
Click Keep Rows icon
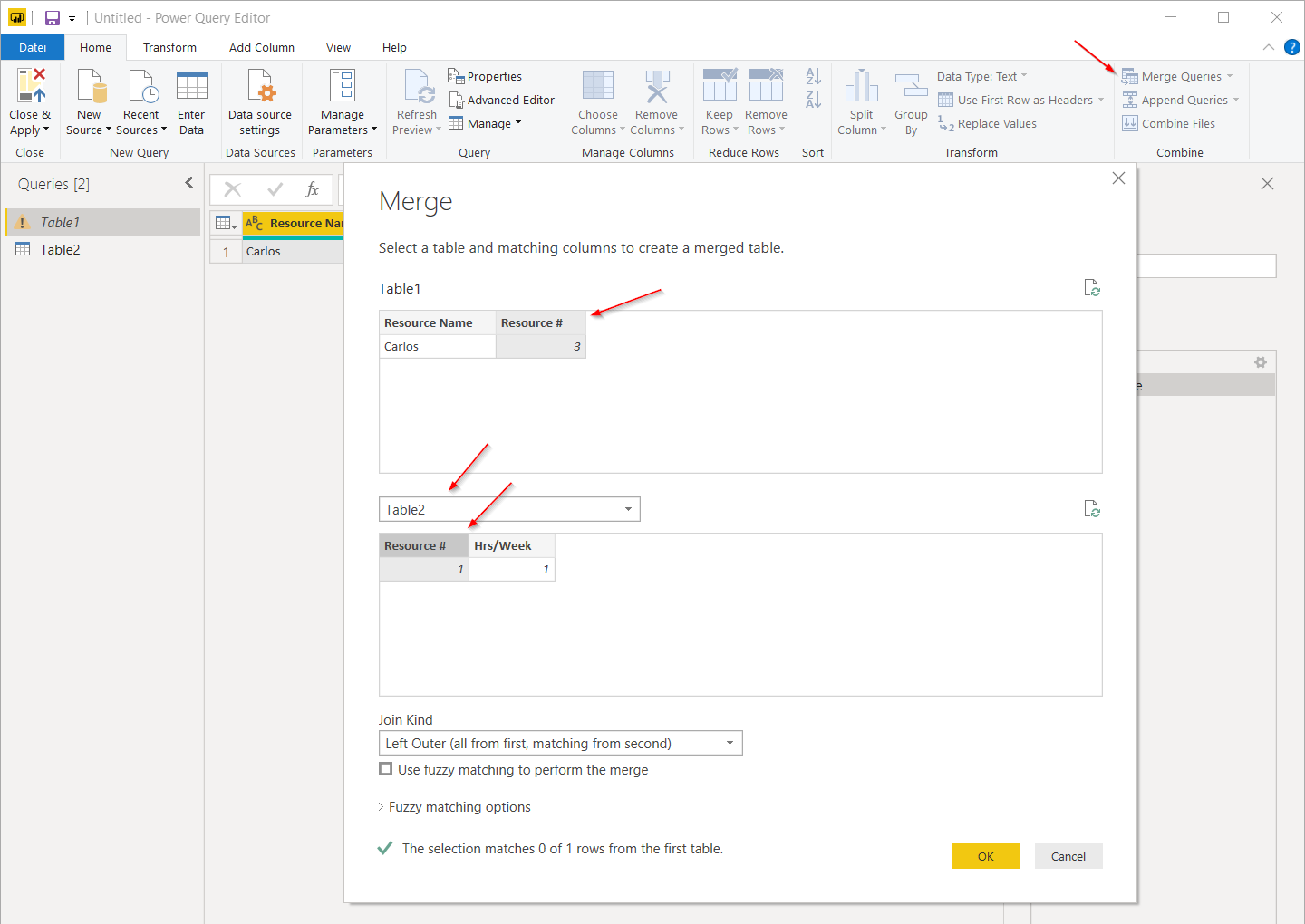click(720, 85)
